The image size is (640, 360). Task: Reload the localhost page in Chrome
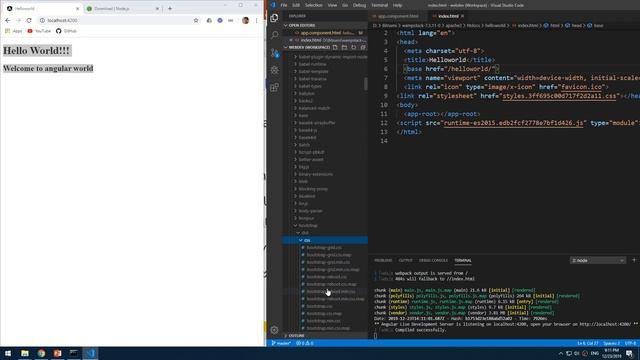pos(29,20)
